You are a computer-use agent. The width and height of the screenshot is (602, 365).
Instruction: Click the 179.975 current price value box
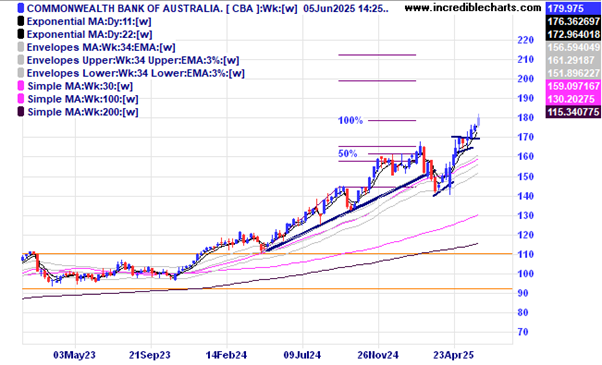tap(573, 8)
